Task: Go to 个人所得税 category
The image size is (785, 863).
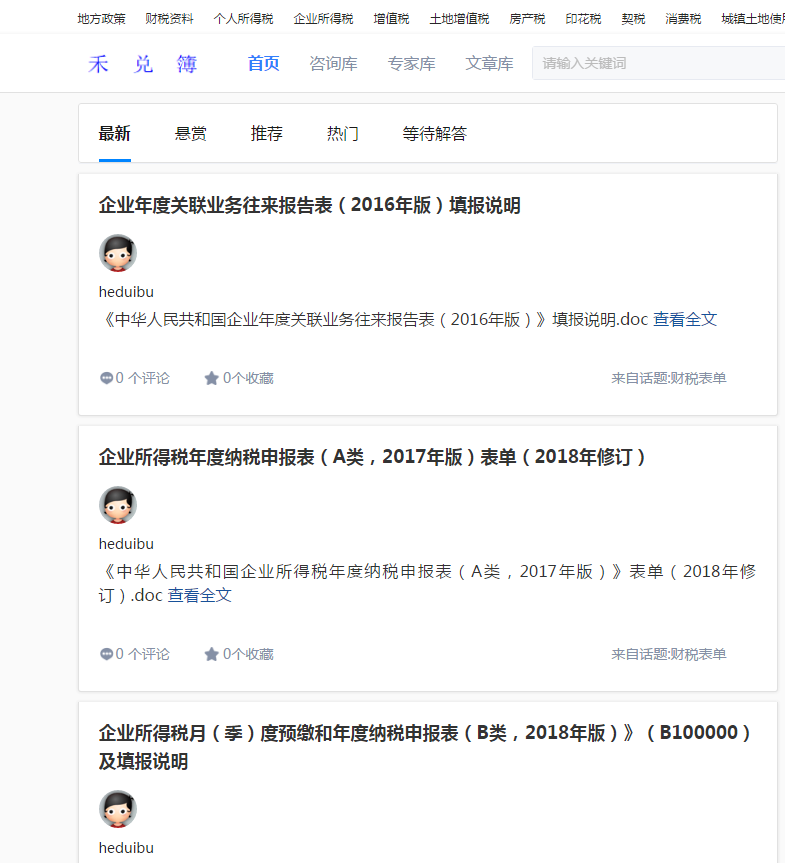Action: (243, 19)
